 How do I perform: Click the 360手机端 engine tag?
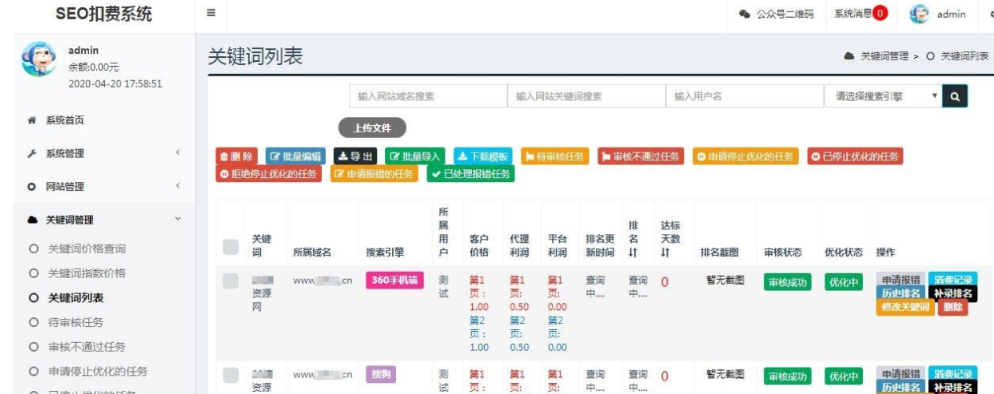pyautogui.click(x=394, y=281)
